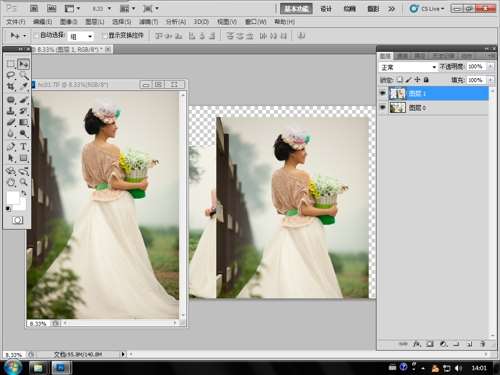Open the 窗口(W) menu
Screen dimensions: 500x375
(x=255, y=22)
